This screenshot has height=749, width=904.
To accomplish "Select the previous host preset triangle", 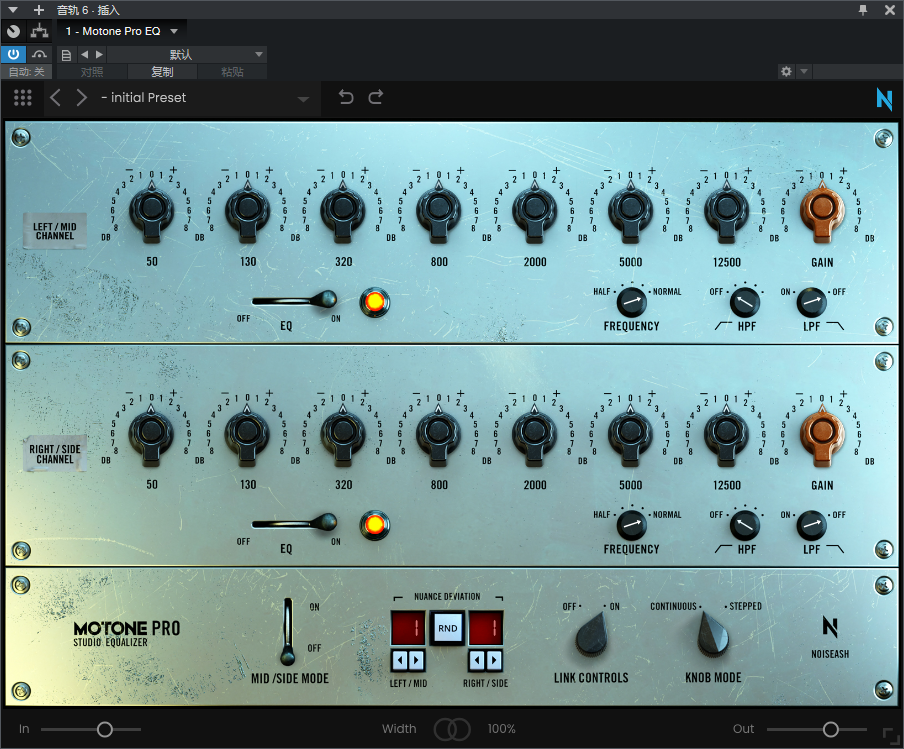I will click(x=85, y=54).
